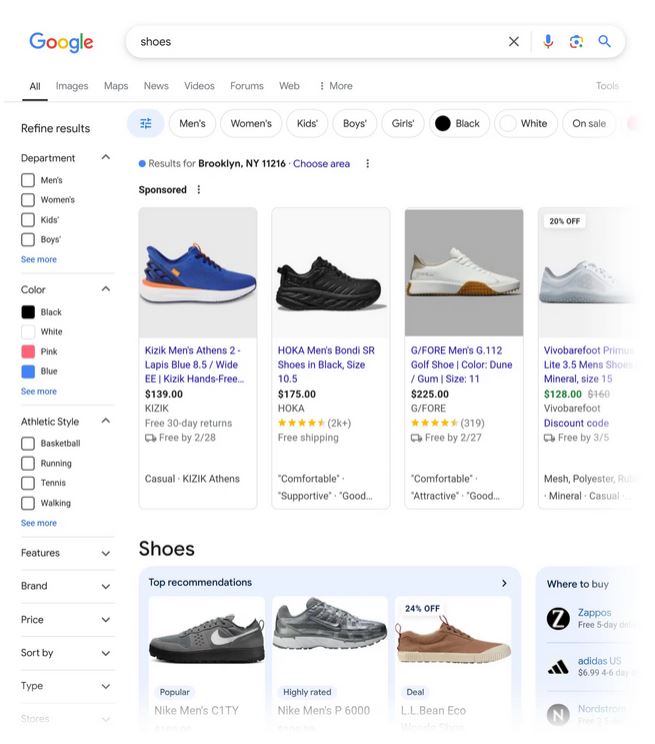The image size is (655, 744).
Task: Open the Sponsored three-dot menu
Action: click(198, 190)
